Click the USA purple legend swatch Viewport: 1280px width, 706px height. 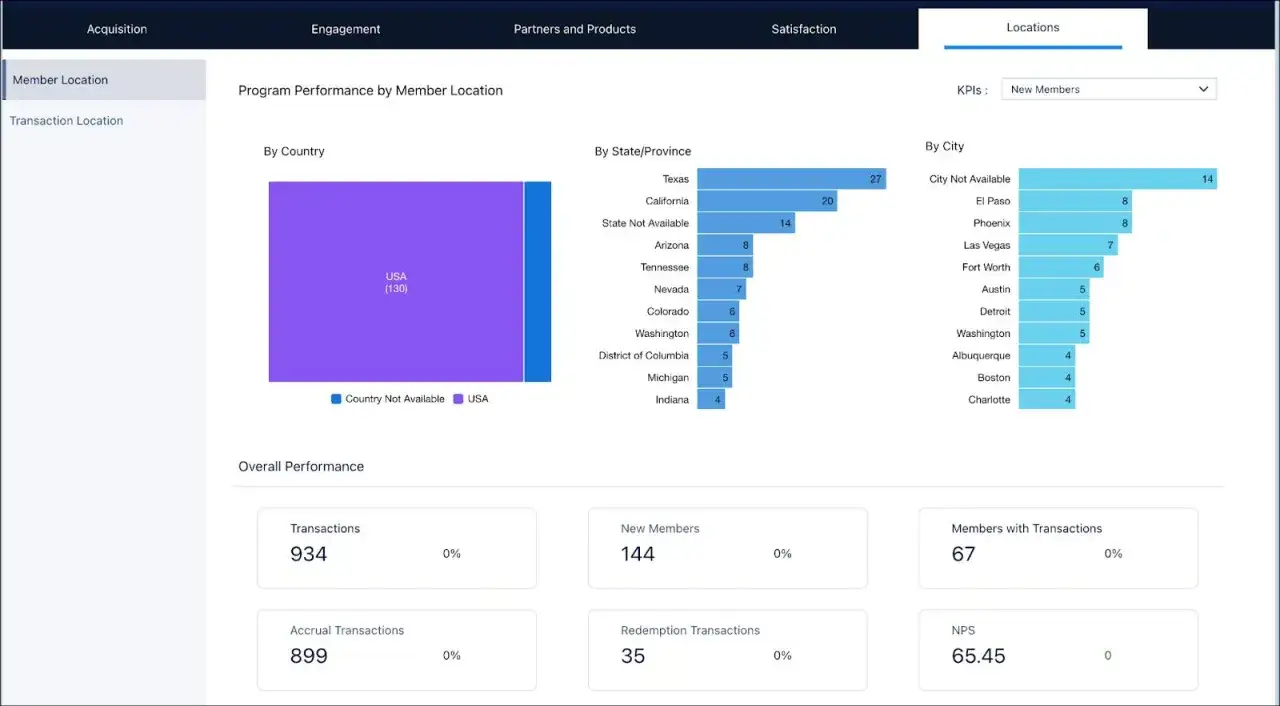(458, 399)
